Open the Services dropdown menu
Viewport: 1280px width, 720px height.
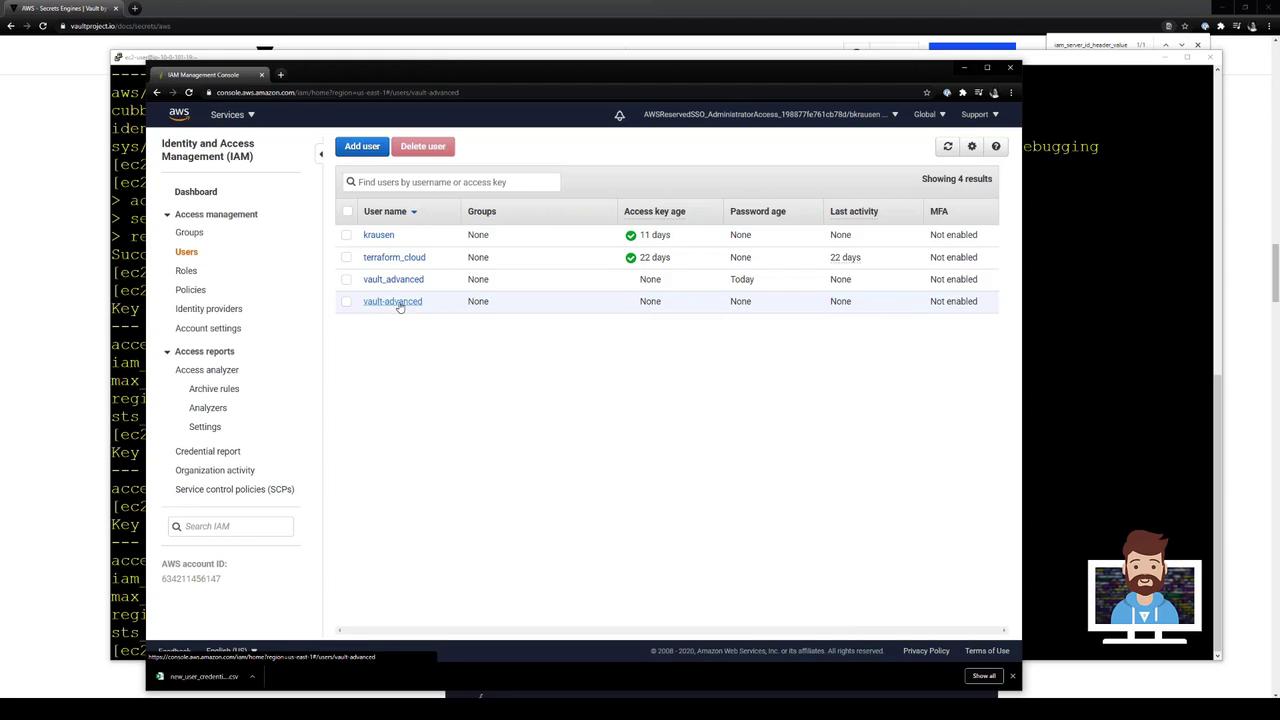click(x=232, y=115)
